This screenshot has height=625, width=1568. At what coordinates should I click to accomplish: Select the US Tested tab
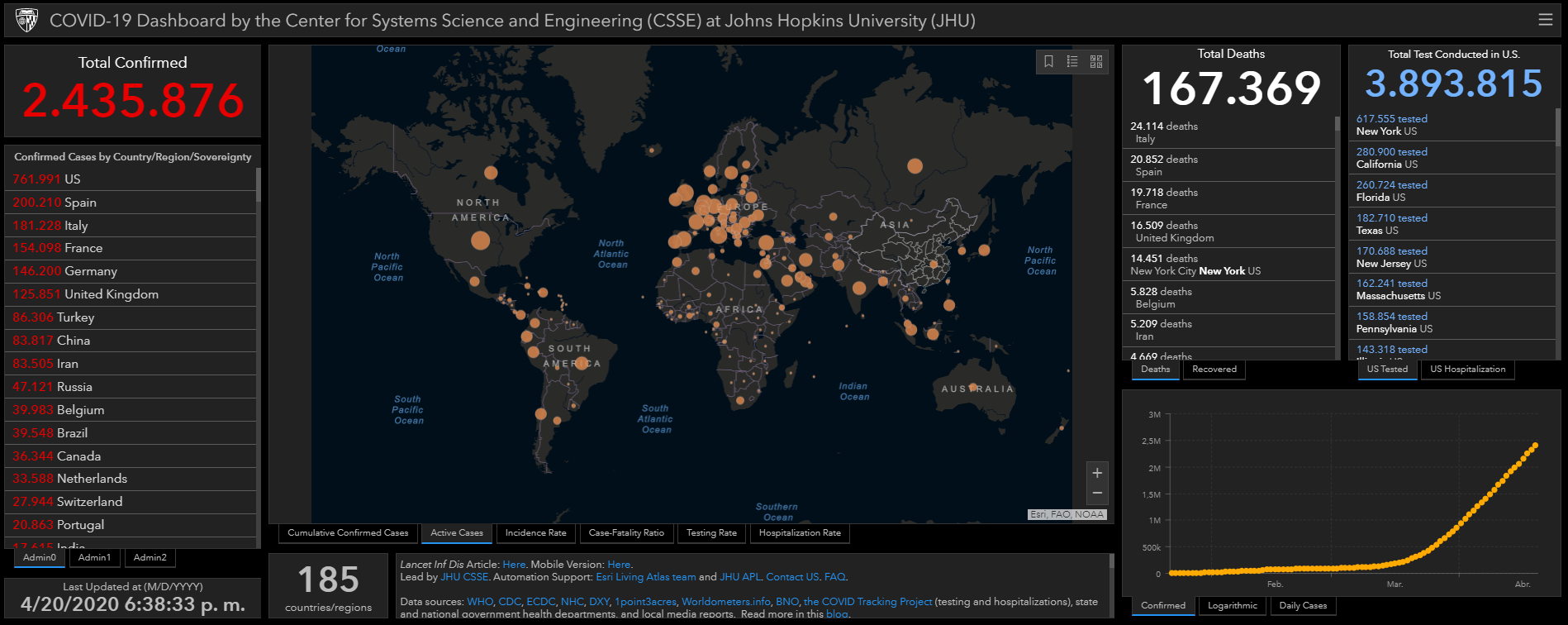pyautogui.click(x=1387, y=370)
